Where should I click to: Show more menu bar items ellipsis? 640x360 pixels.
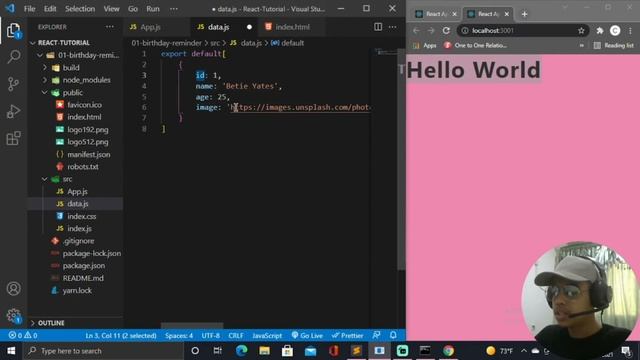click(x=174, y=9)
